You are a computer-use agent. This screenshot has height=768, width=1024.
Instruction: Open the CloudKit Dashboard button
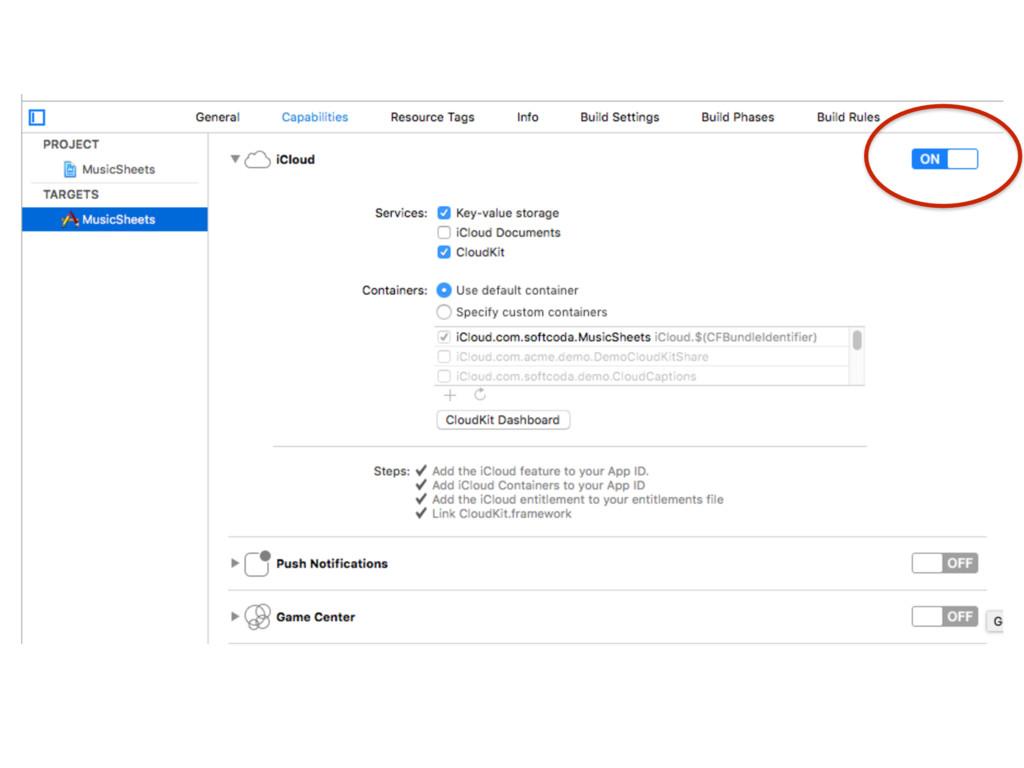503,420
